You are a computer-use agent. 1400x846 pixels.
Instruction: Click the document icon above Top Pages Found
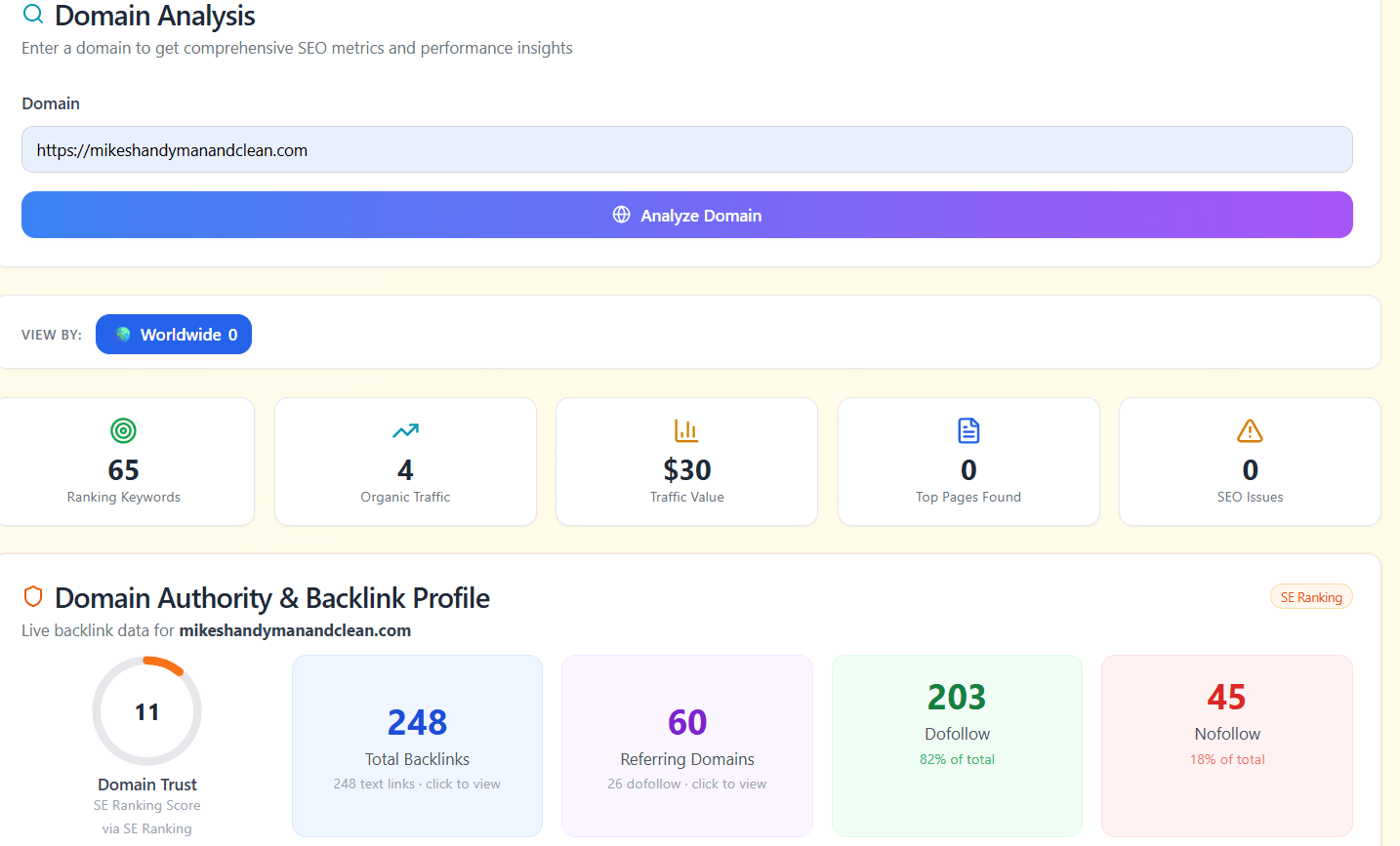(968, 430)
